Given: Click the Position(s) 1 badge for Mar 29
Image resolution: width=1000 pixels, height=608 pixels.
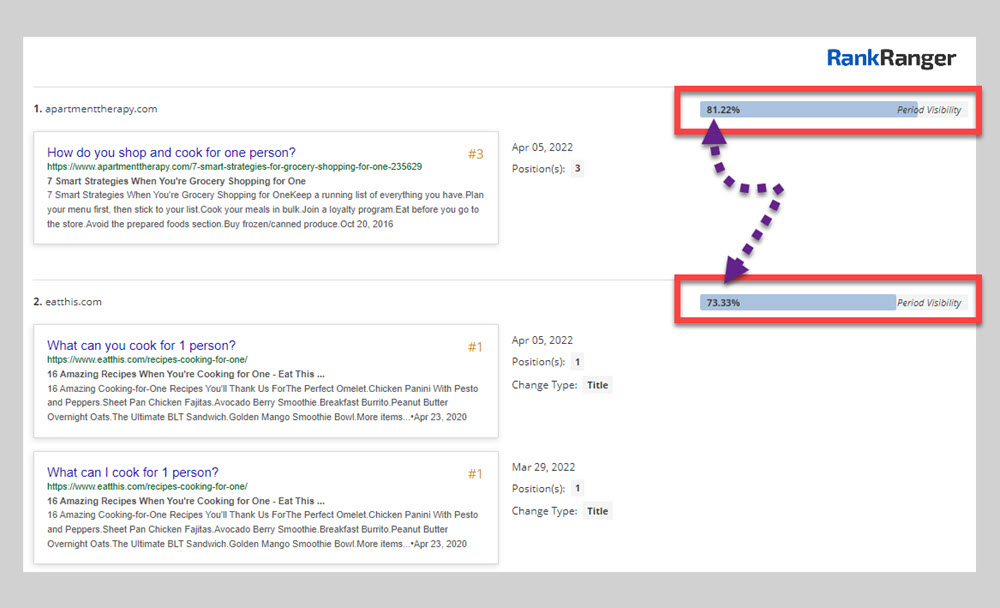Looking at the screenshot, I should tap(578, 489).
